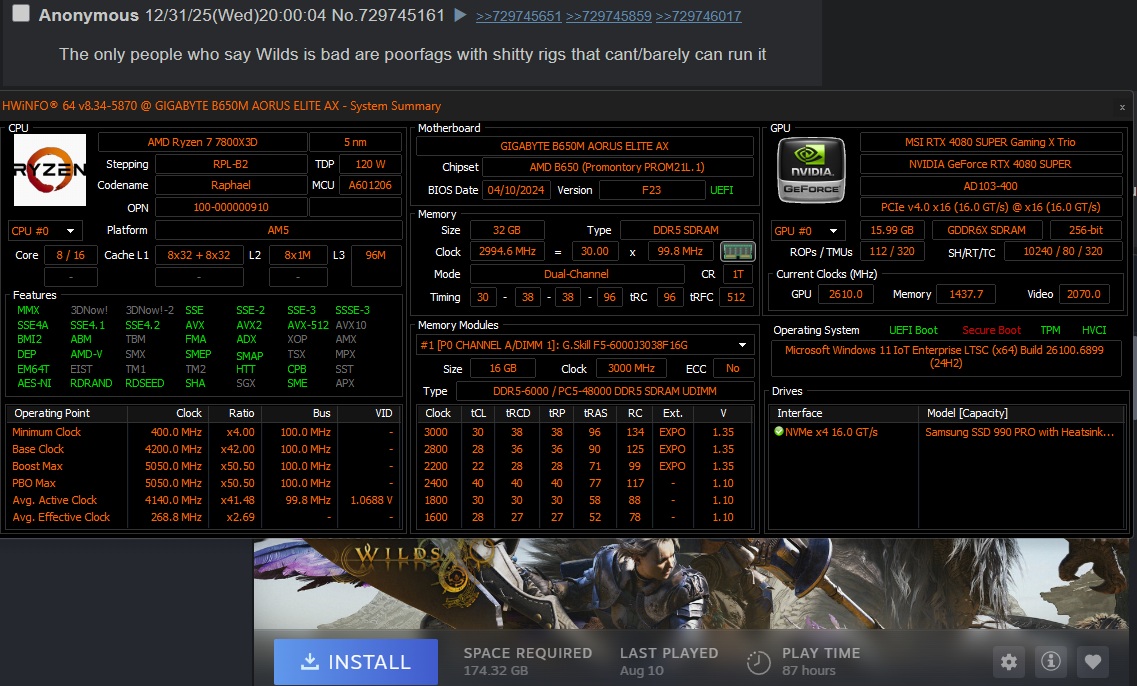
Task: Select the AMD Ryzen 7 7800X3D field
Action: click(202, 142)
